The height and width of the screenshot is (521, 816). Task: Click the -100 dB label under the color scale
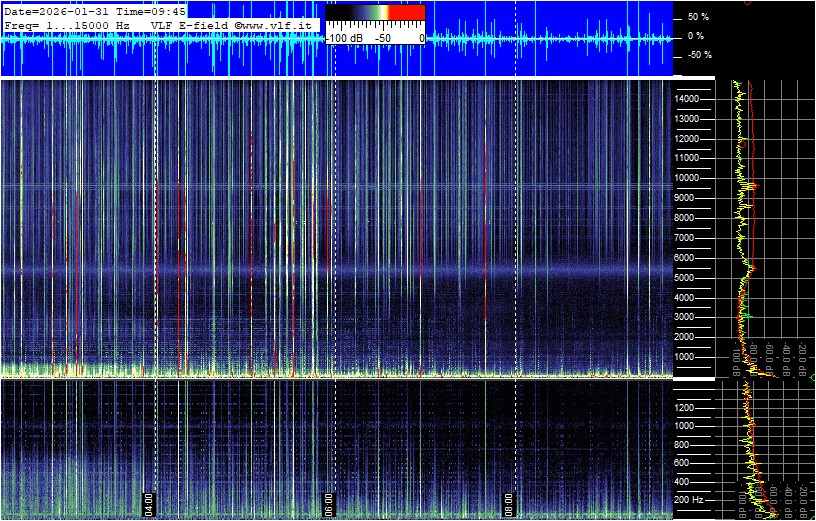pos(345,39)
